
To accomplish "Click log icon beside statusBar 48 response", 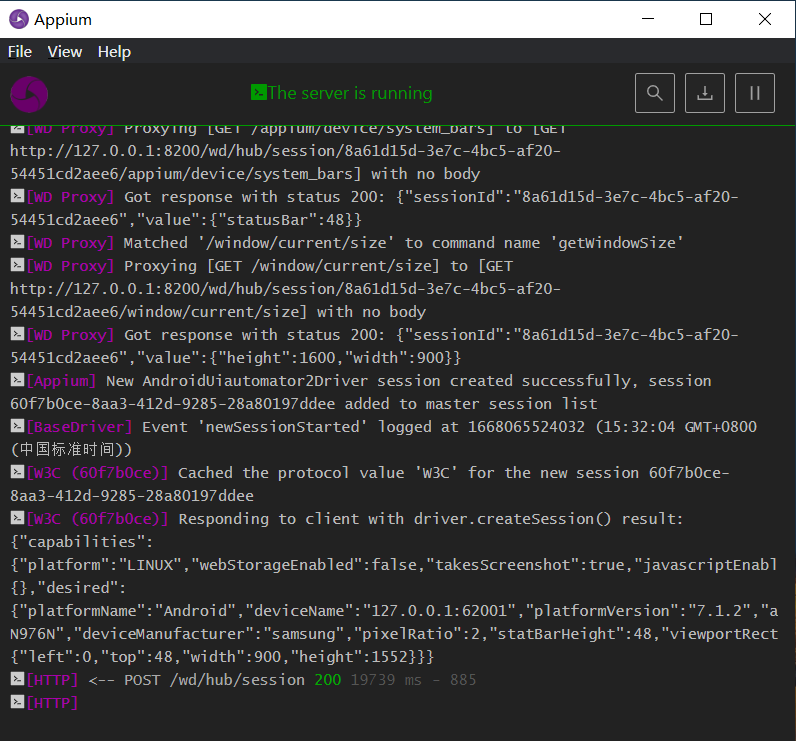I will click(17, 196).
